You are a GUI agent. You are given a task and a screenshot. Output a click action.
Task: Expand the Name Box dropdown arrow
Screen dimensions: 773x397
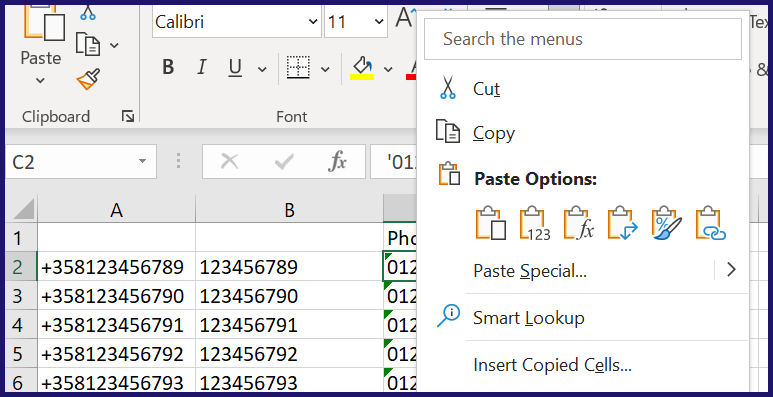(x=142, y=161)
